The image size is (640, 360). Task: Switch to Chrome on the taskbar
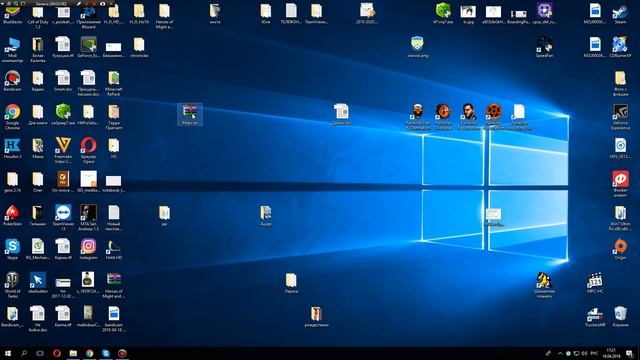tap(89, 353)
